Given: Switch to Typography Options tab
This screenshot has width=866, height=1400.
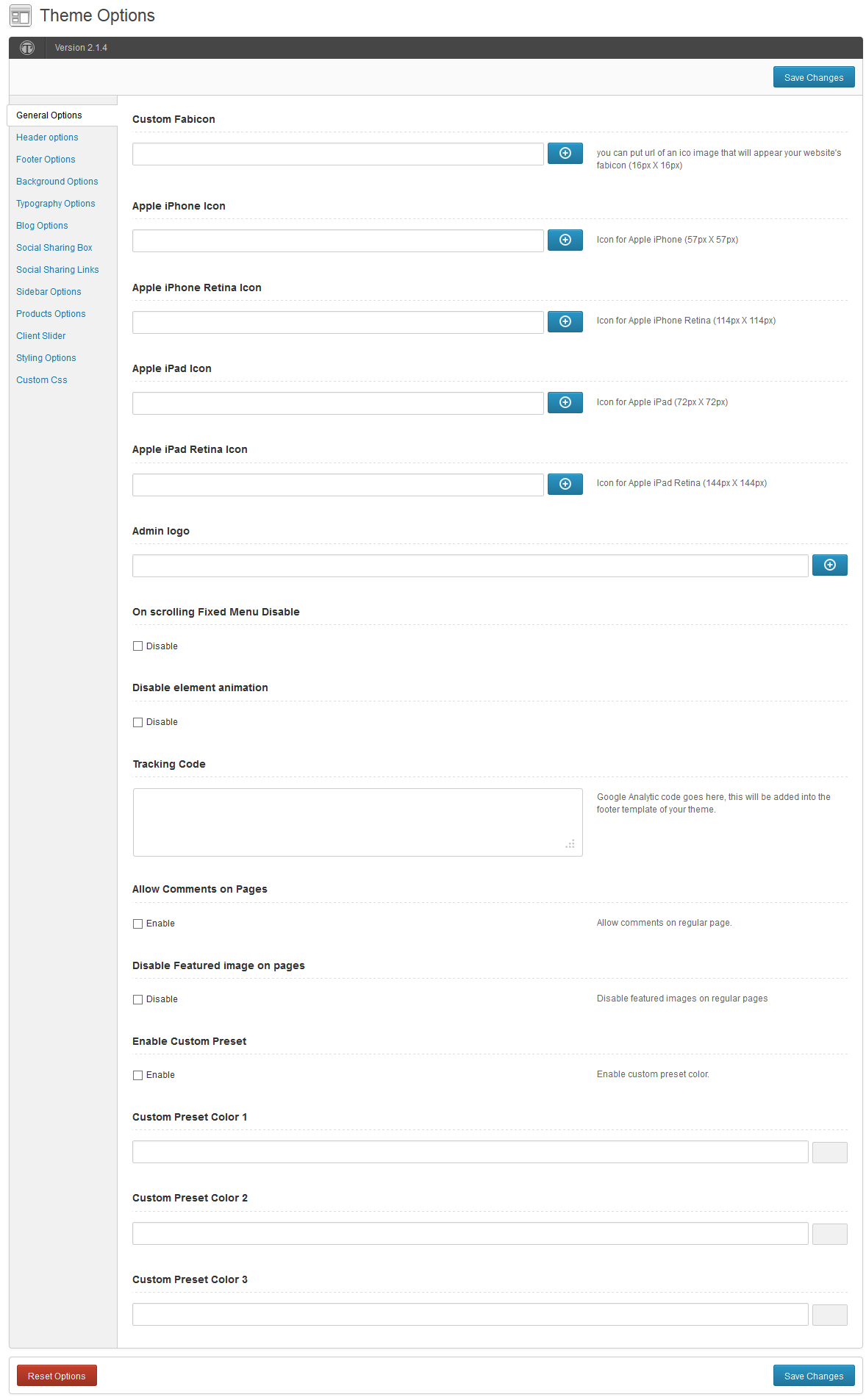Looking at the screenshot, I should pos(55,204).
